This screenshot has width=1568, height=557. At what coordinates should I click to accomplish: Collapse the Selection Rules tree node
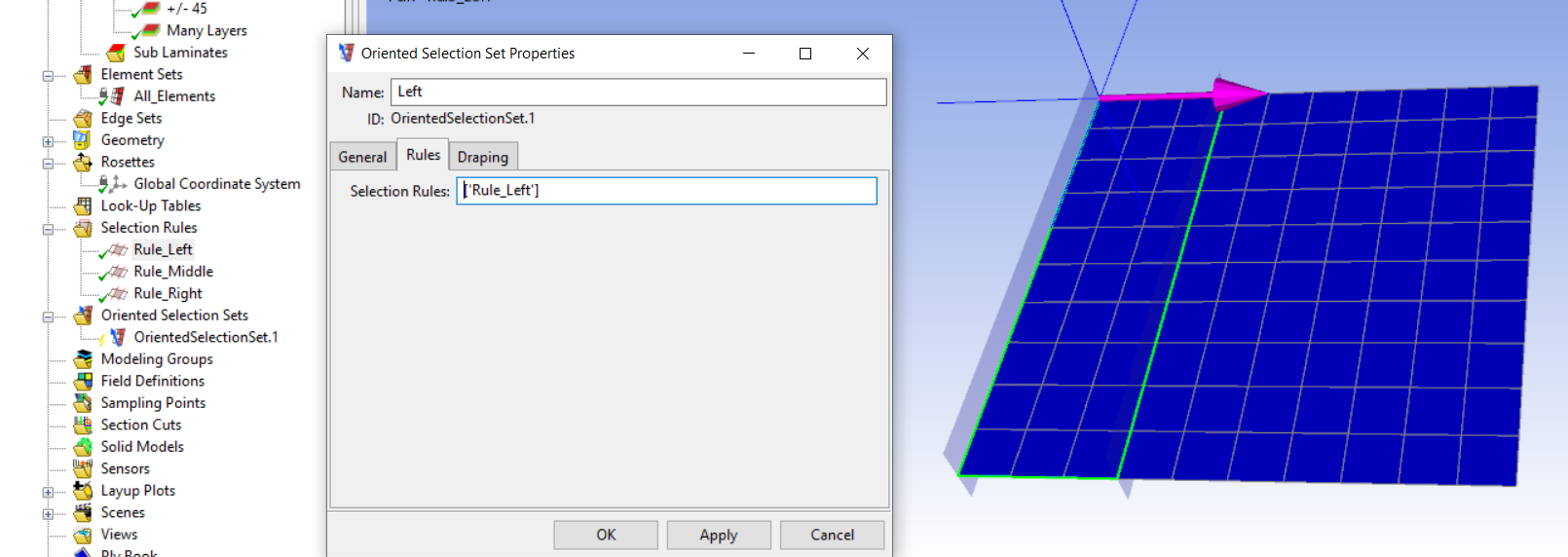tap(48, 229)
